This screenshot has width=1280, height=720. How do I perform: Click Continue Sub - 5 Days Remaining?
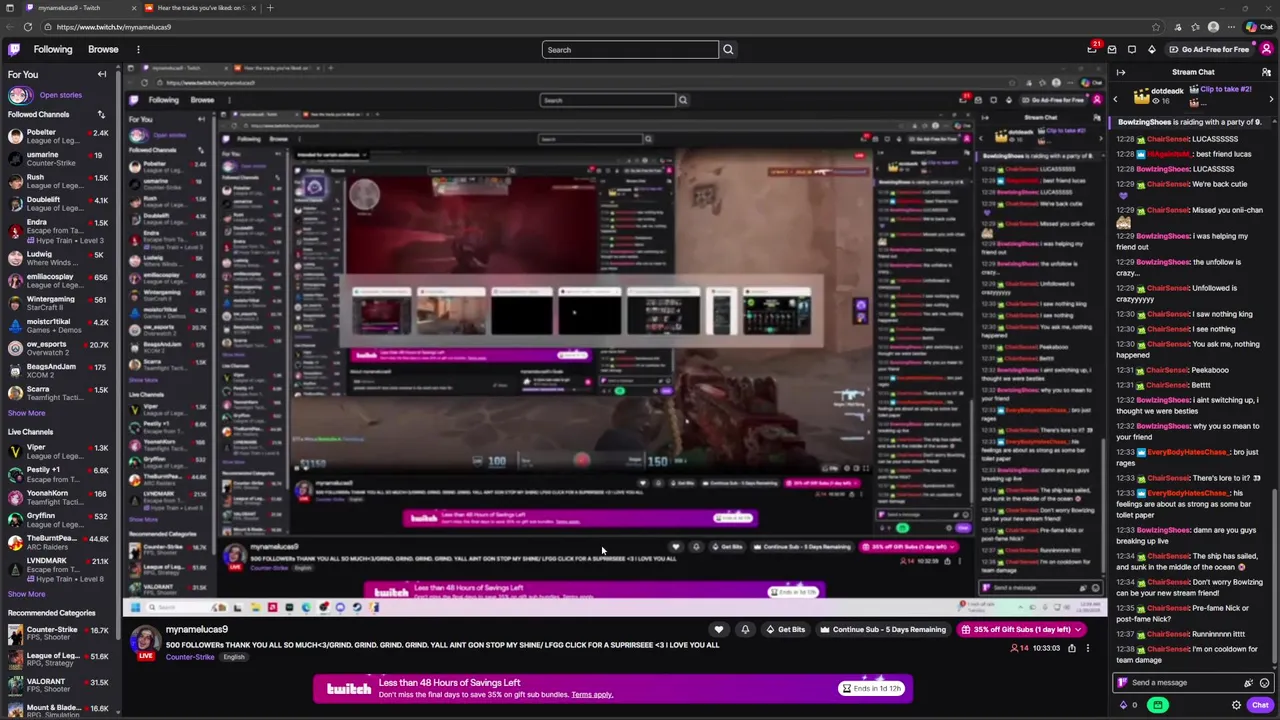(882, 630)
